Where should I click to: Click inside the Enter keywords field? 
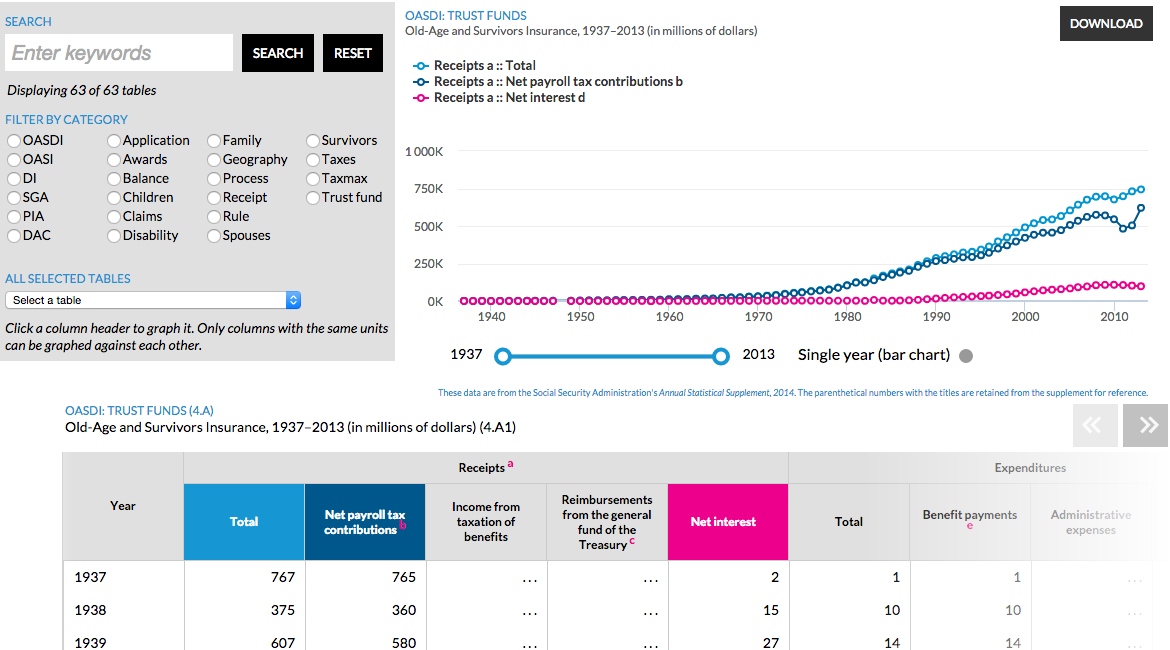pyautogui.click(x=118, y=52)
